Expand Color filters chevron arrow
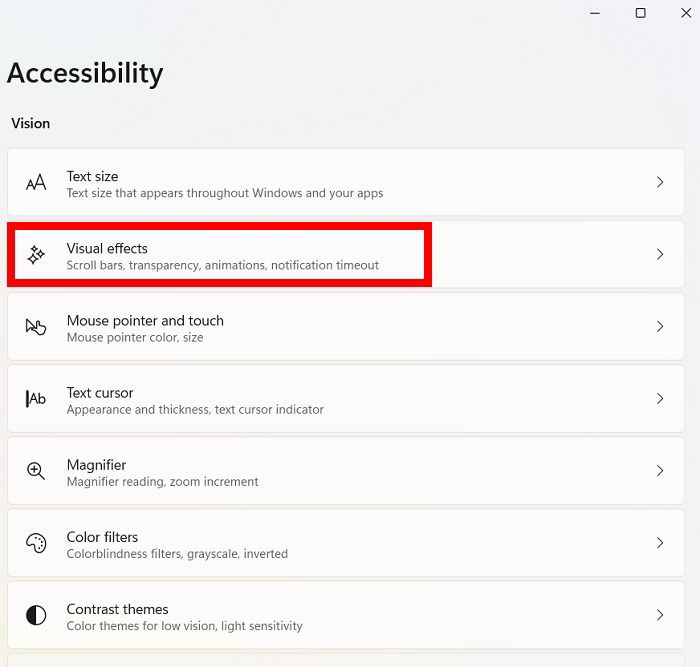The height and width of the screenshot is (667, 700). [x=660, y=543]
